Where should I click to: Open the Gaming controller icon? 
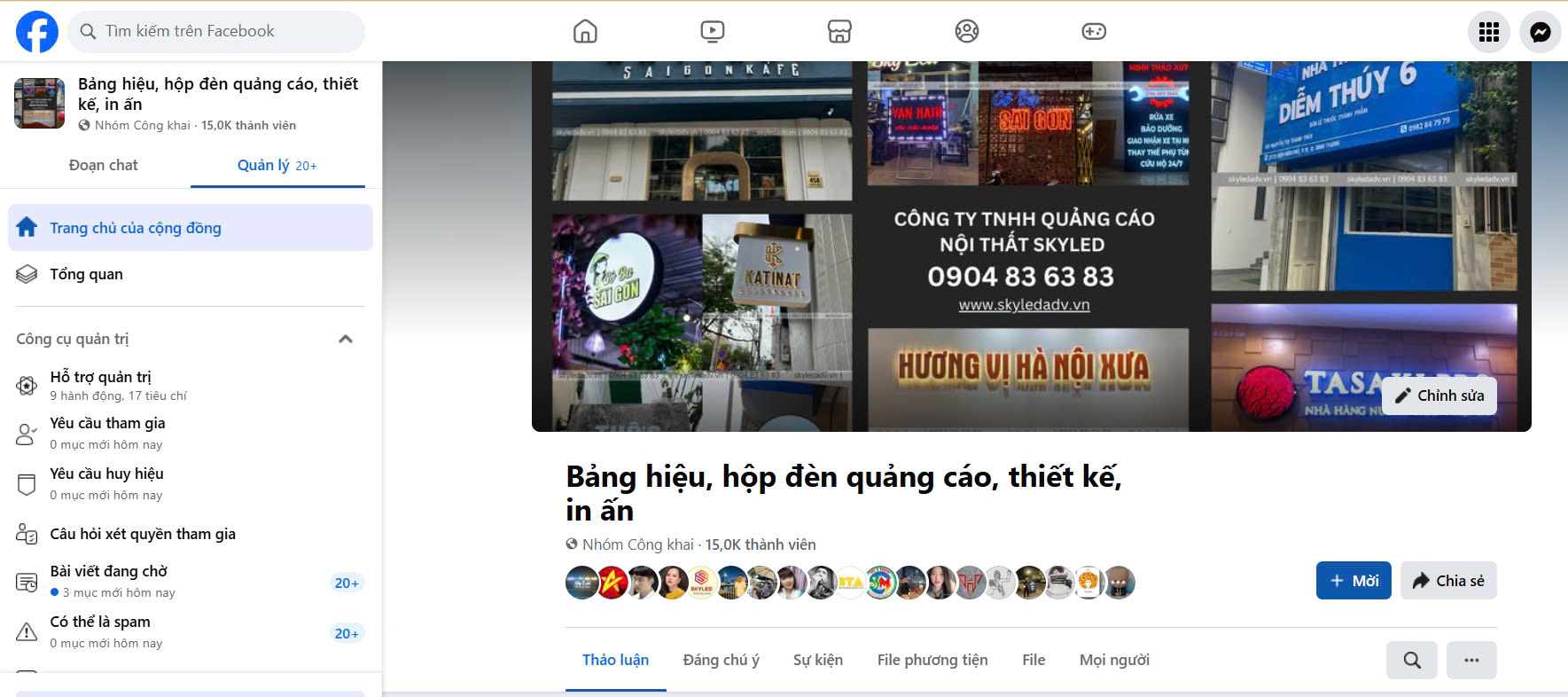click(1094, 32)
